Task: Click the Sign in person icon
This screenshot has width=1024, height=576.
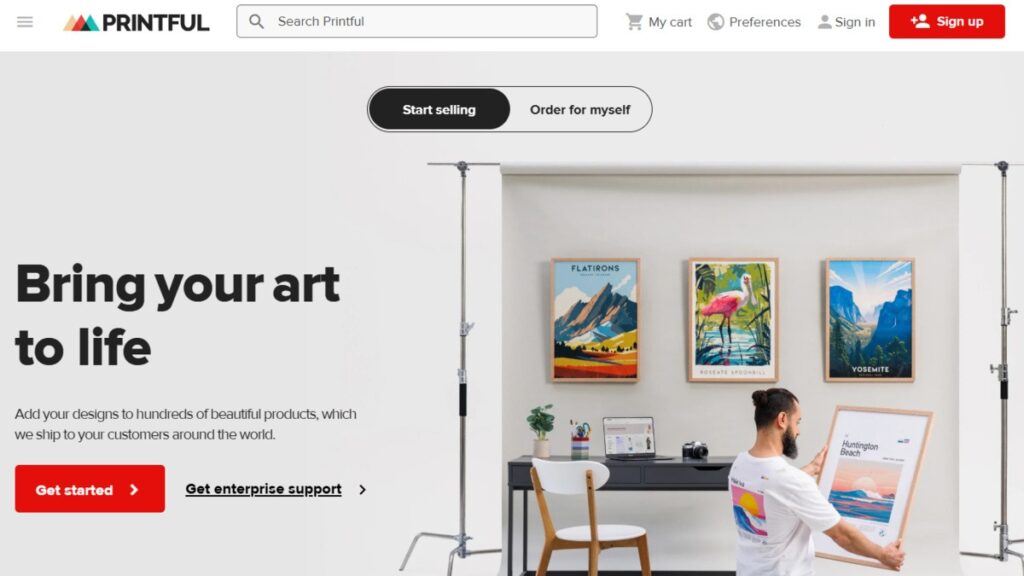Action: tap(824, 22)
